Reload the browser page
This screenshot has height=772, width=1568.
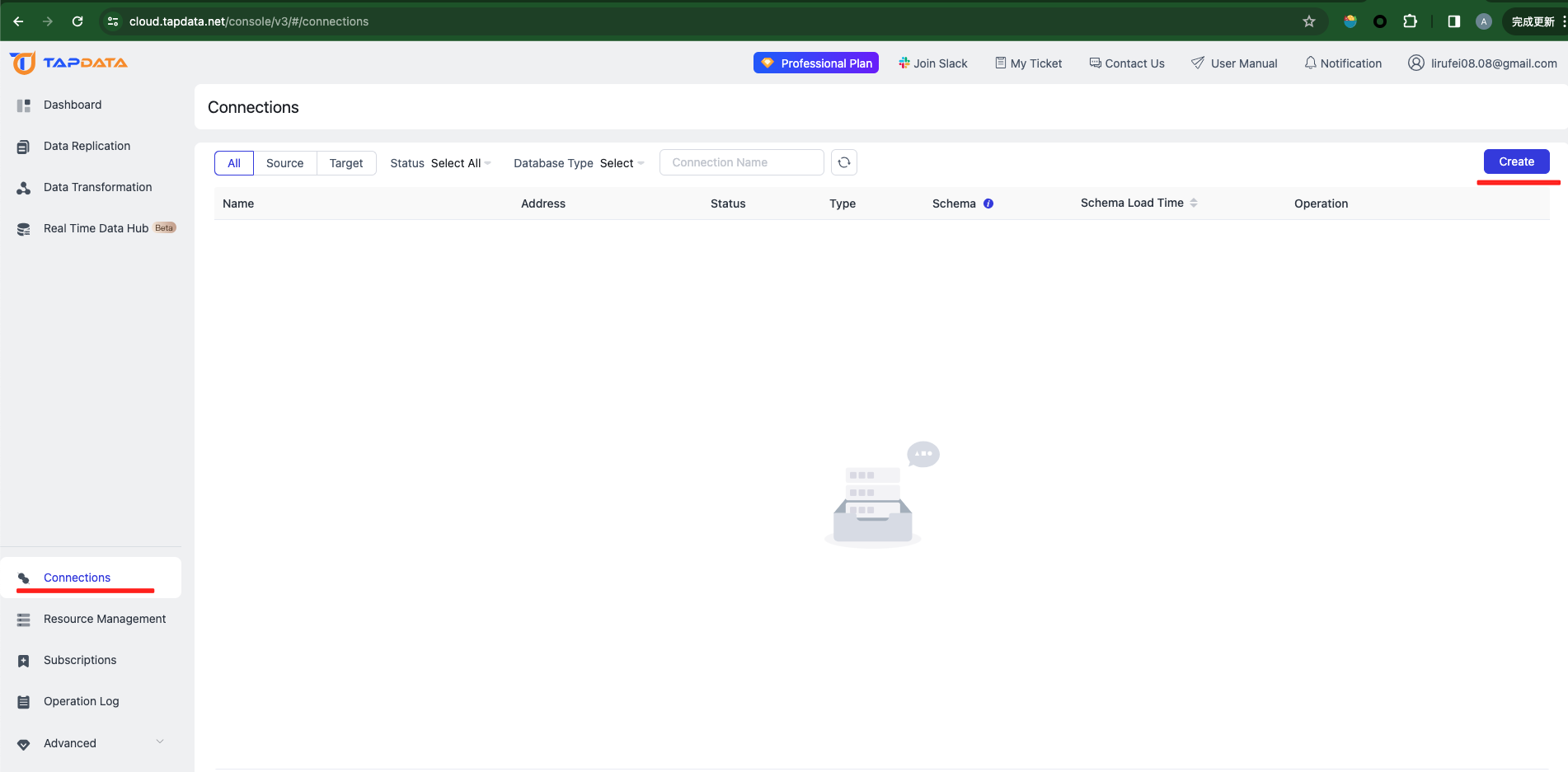point(77,21)
